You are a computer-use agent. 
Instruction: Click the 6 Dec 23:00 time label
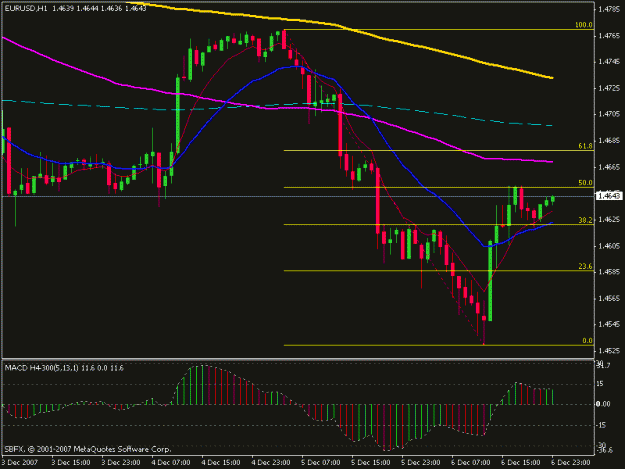pyautogui.click(x=571, y=463)
